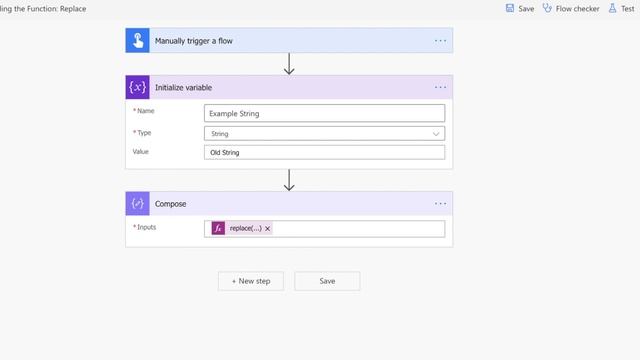Collapse the Initialize variable card header

[289, 87]
